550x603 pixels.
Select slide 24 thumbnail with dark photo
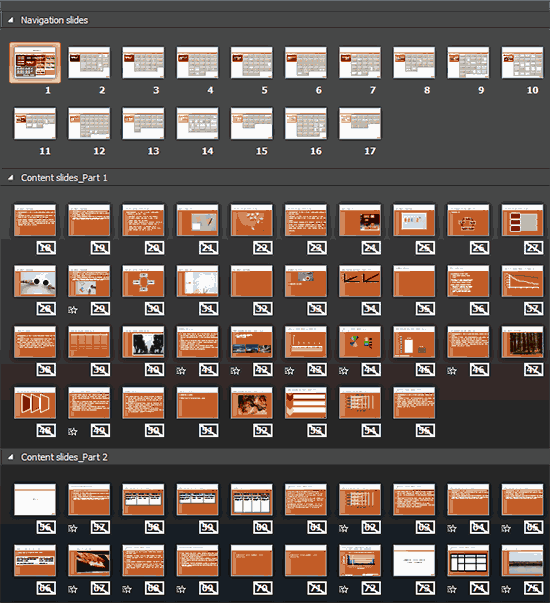[360, 220]
